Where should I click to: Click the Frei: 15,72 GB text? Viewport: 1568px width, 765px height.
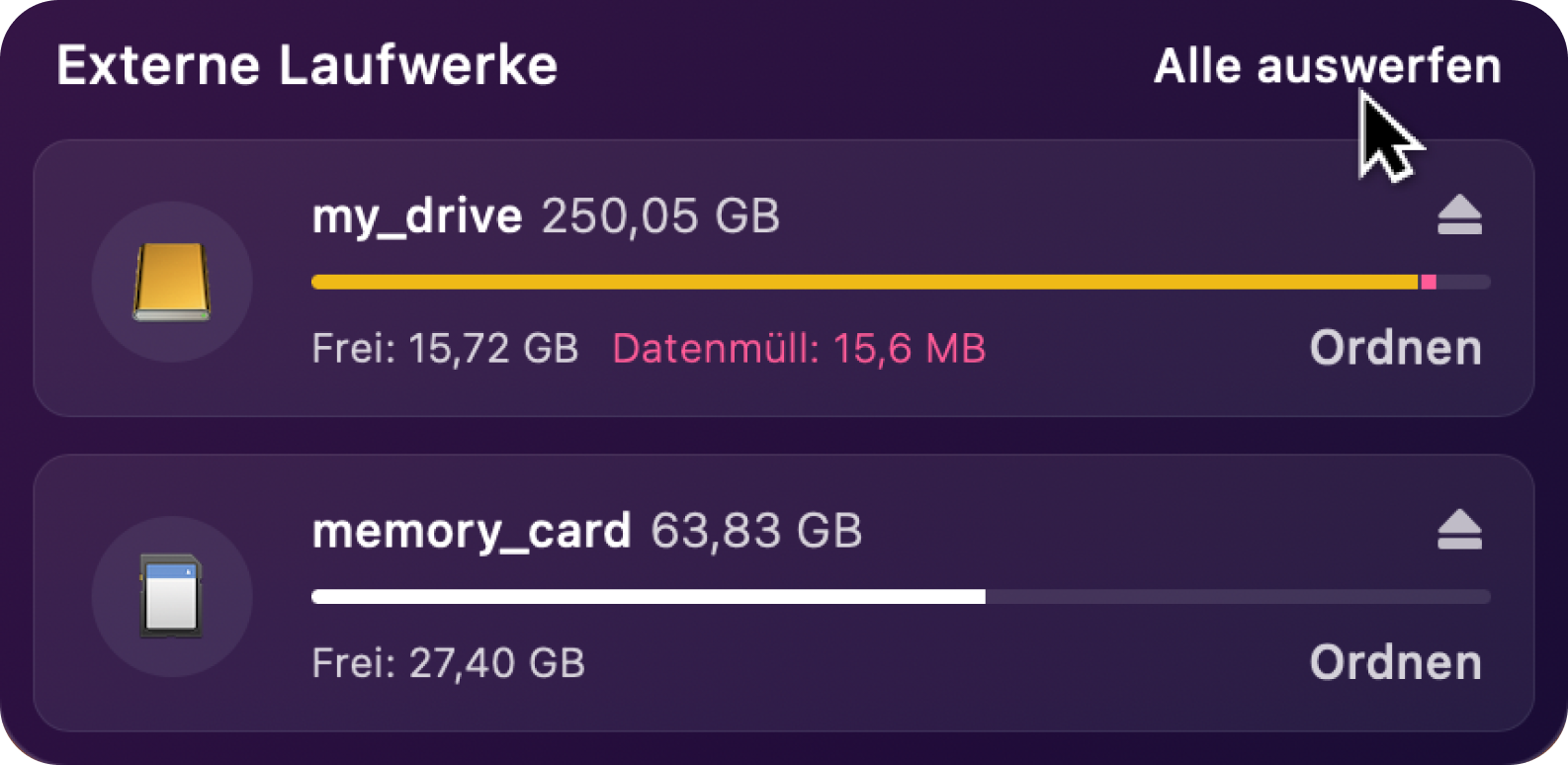tap(445, 348)
